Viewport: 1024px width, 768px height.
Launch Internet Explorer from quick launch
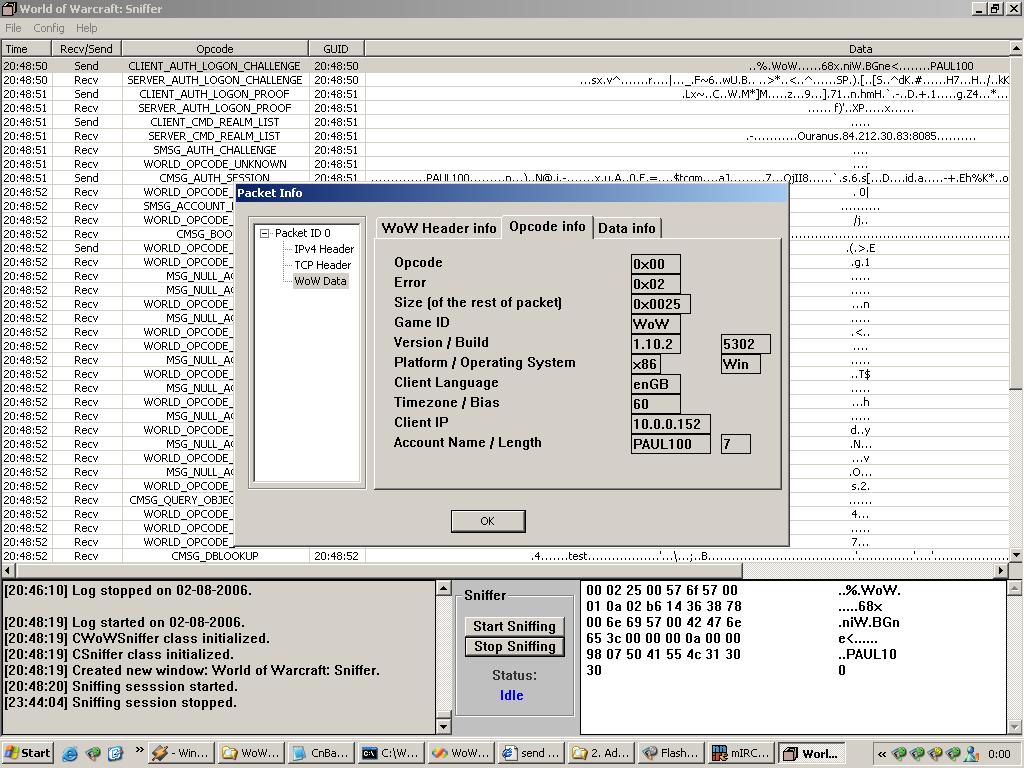pyautogui.click(x=69, y=754)
